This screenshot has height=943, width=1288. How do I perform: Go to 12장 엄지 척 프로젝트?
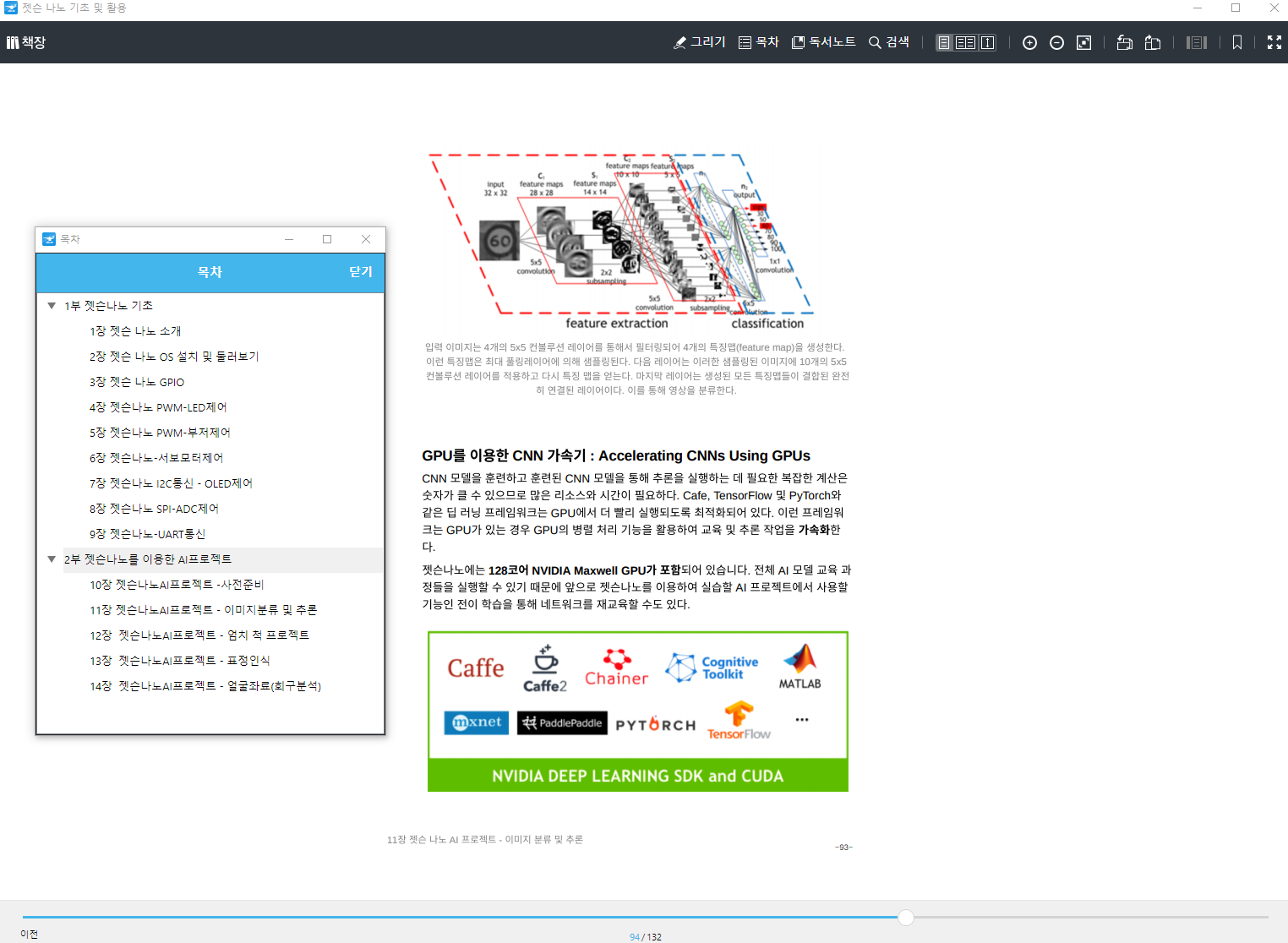click(x=199, y=635)
